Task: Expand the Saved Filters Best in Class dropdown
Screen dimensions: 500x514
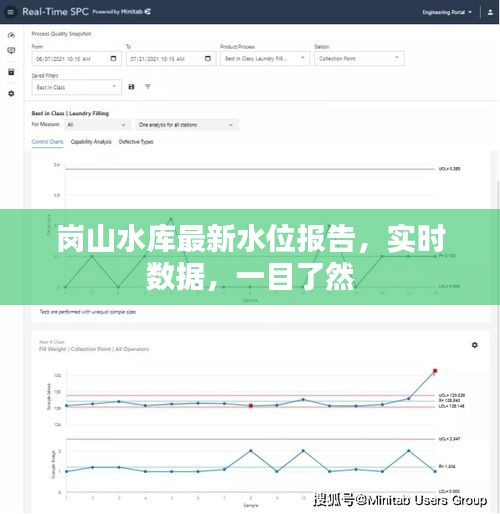Action: pos(77,87)
